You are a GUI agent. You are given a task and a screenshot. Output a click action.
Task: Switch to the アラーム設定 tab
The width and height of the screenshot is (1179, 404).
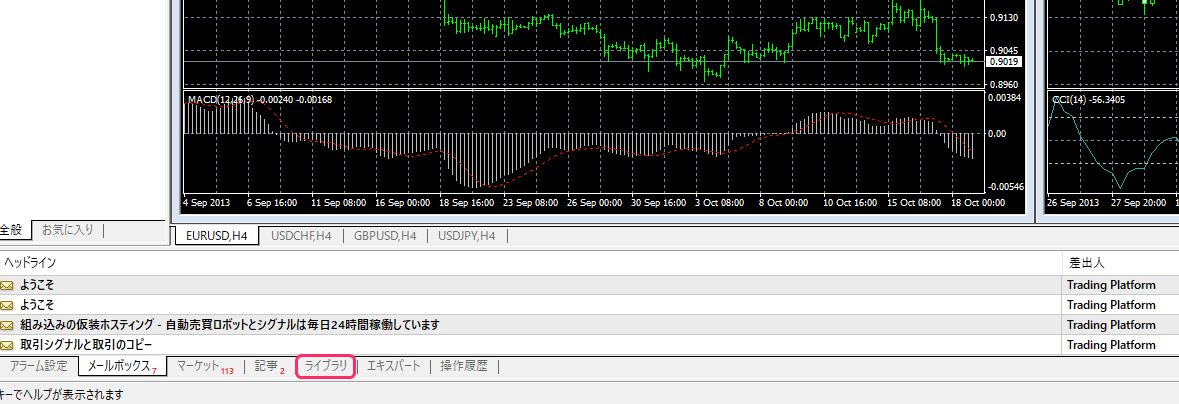[x=38, y=366]
